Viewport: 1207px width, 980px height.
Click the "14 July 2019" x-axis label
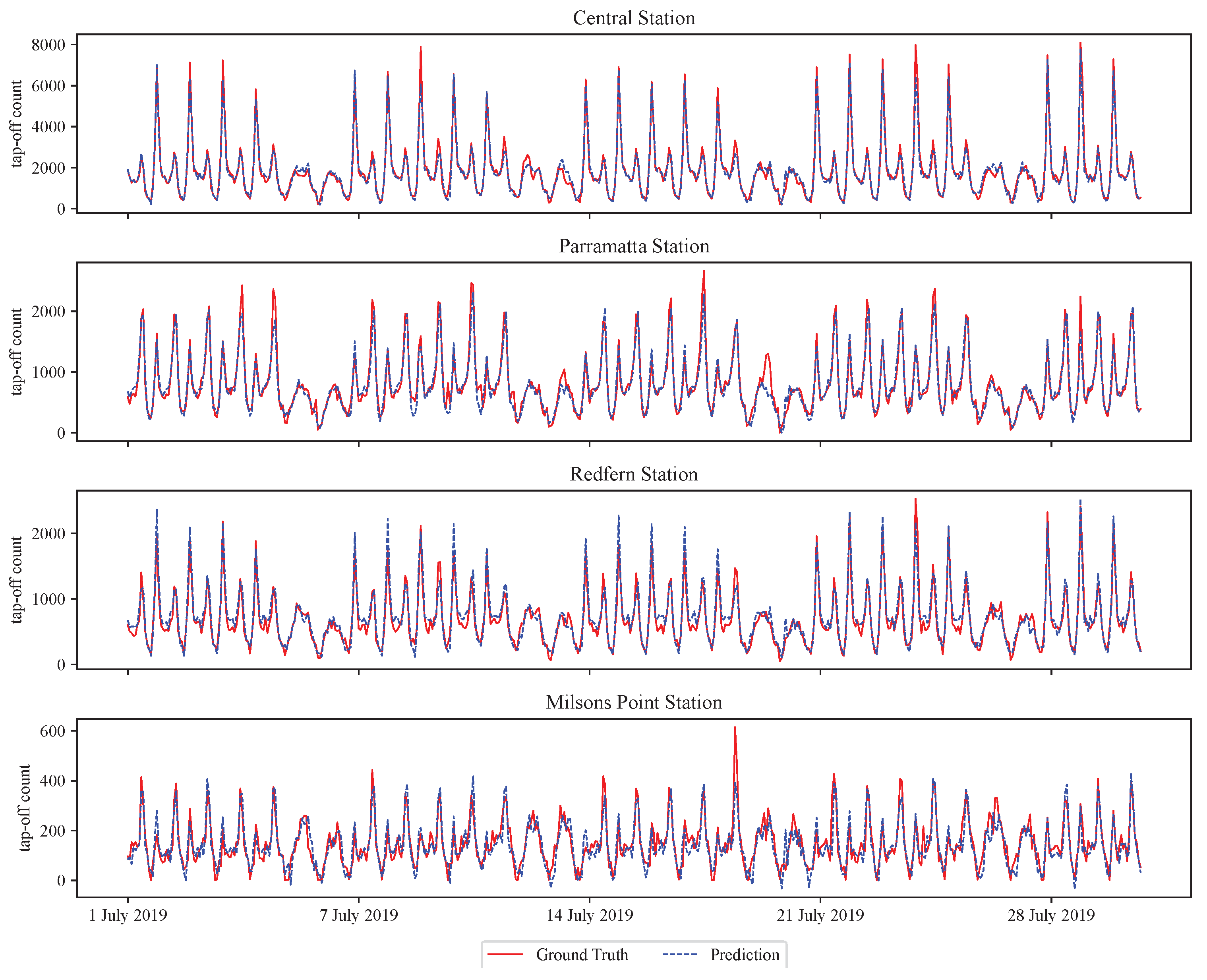(x=590, y=915)
